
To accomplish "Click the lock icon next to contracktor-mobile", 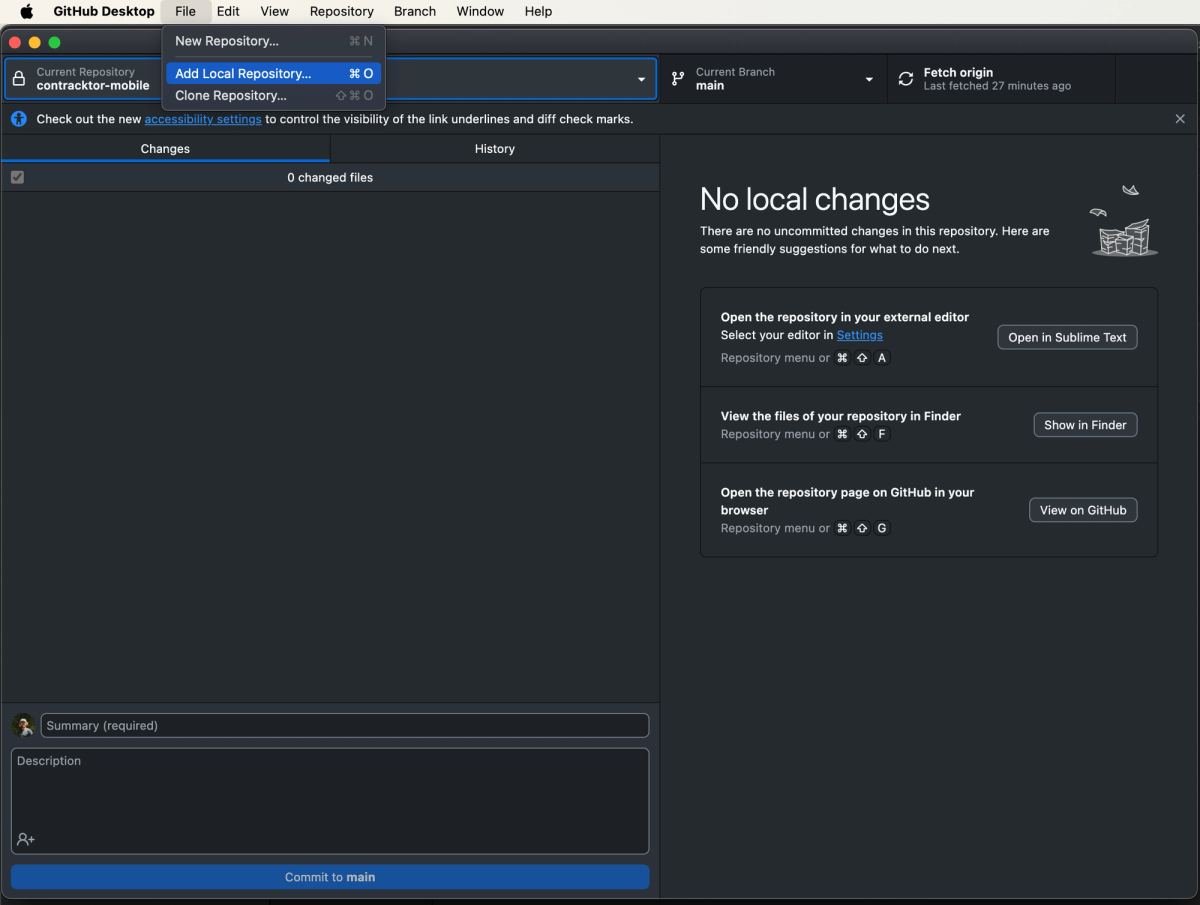I will (x=20, y=78).
